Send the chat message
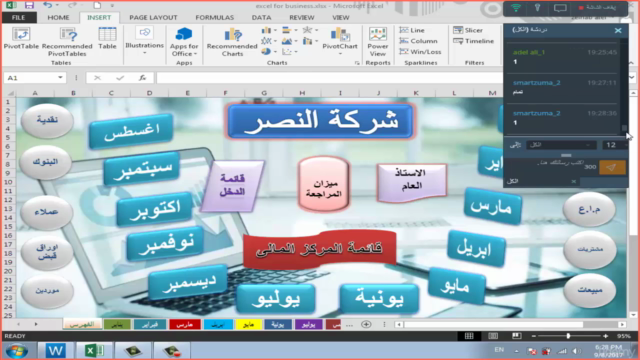Viewport: 640px width, 360px height. pos(612,167)
